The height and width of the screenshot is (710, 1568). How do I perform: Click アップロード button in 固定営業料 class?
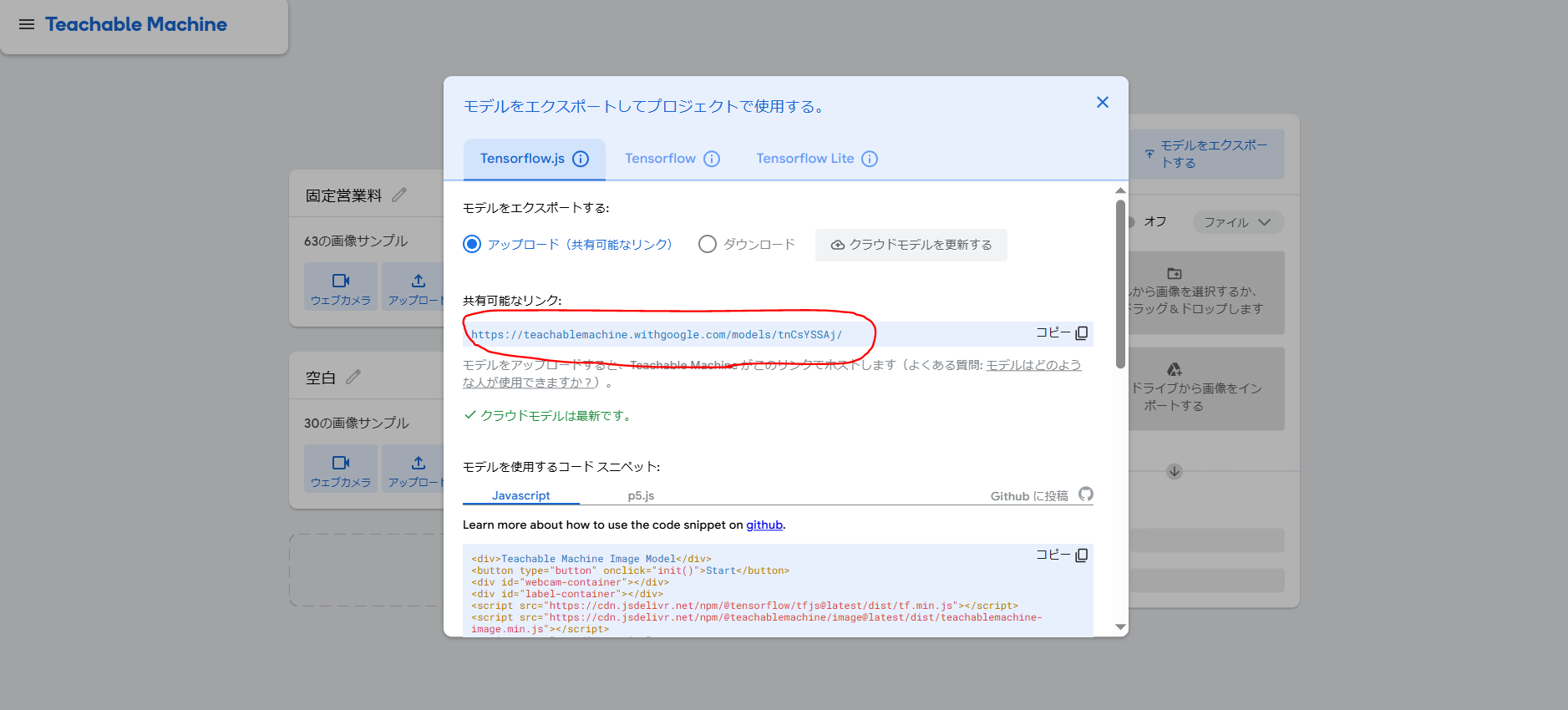(x=413, y=287)
